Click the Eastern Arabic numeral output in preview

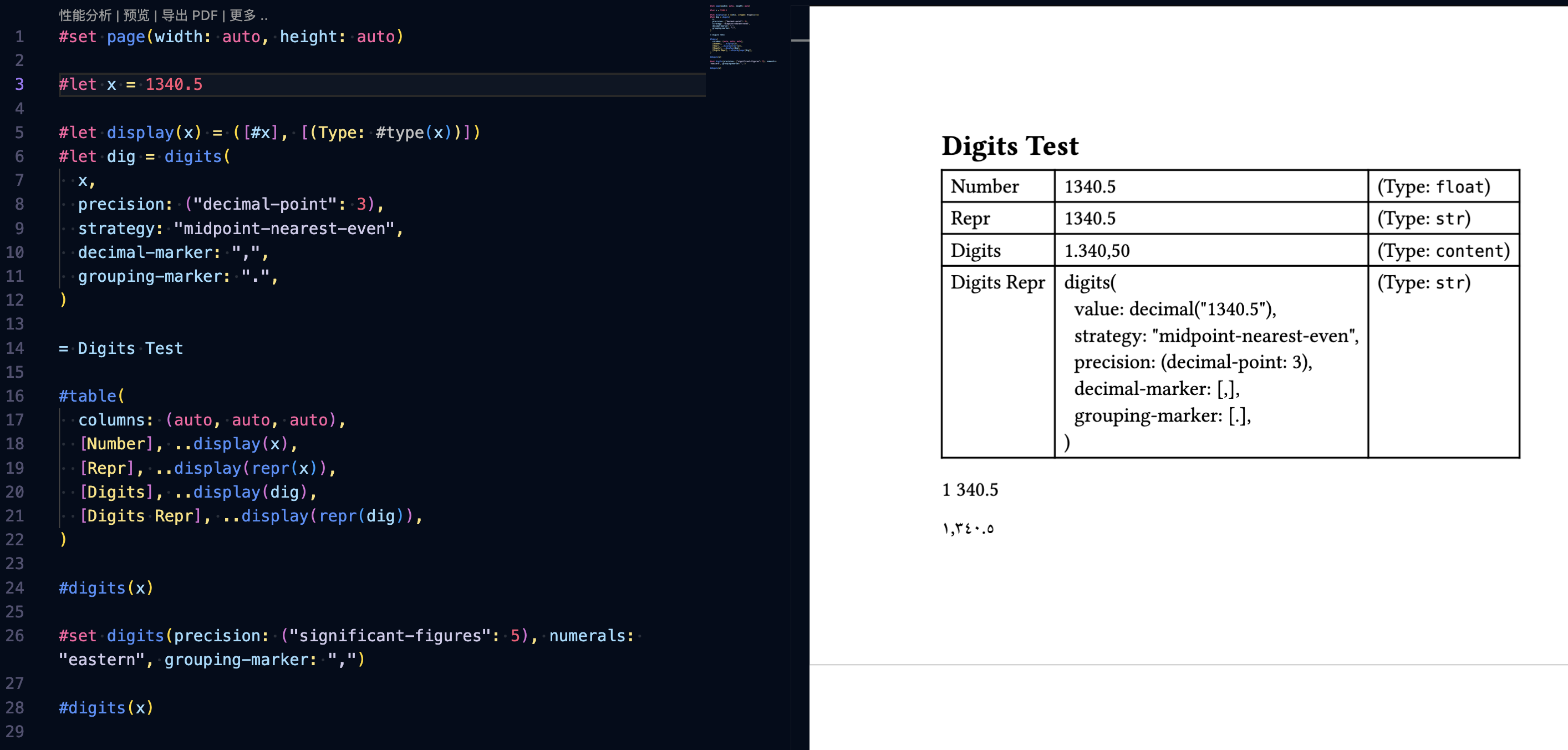968,529
